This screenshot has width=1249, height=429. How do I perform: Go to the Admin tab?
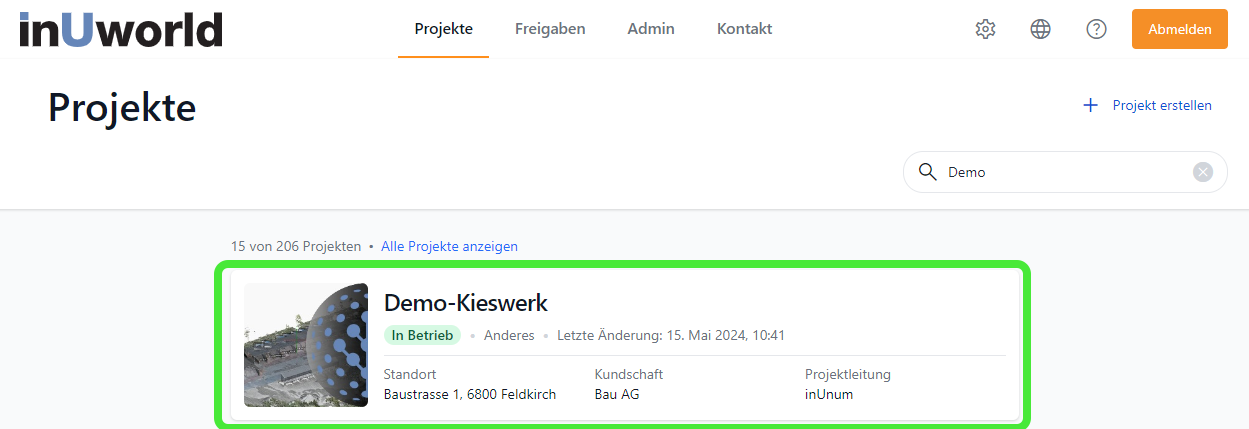pos(651,29)
